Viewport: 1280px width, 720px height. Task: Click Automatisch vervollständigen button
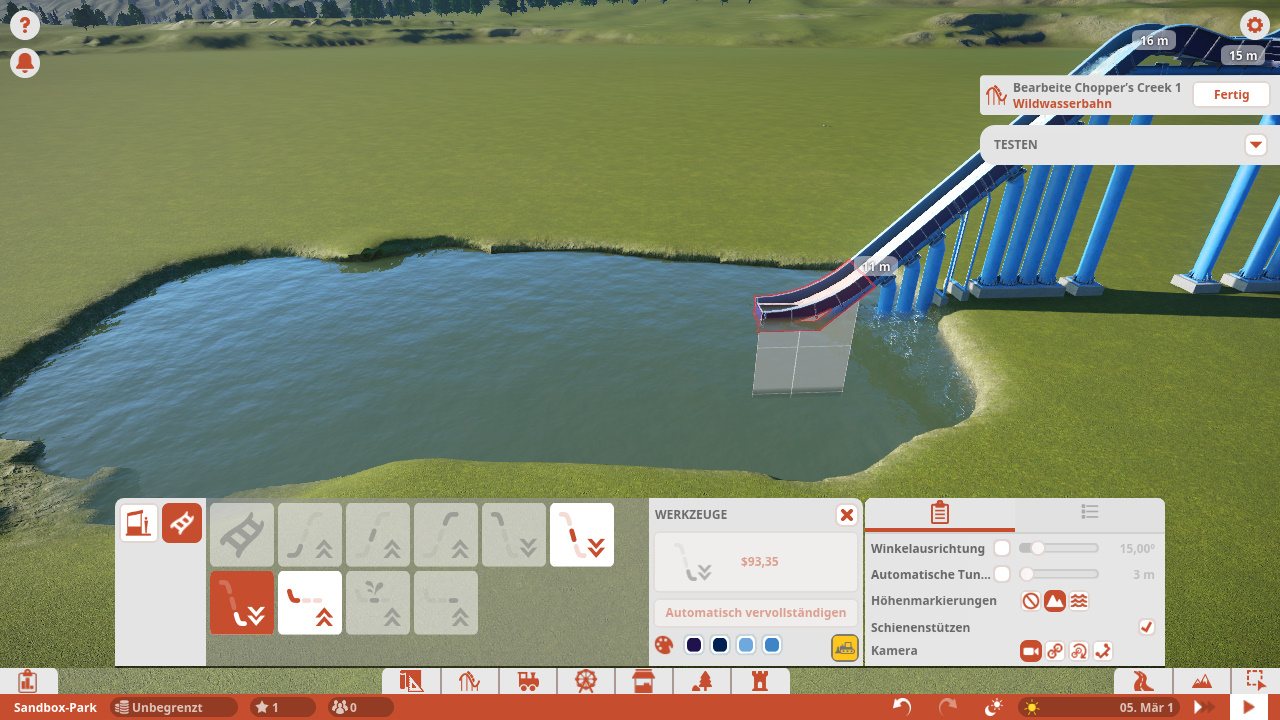coord(756,613)
